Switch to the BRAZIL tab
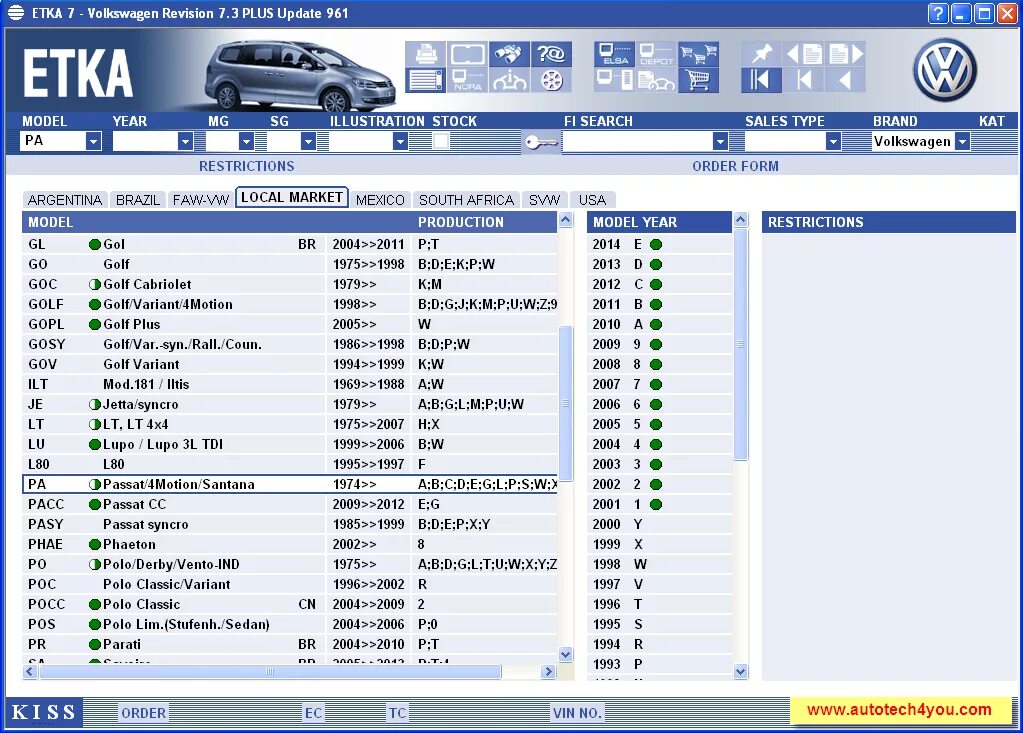The width and height of the screenshot is (1023, 733). 138,200
